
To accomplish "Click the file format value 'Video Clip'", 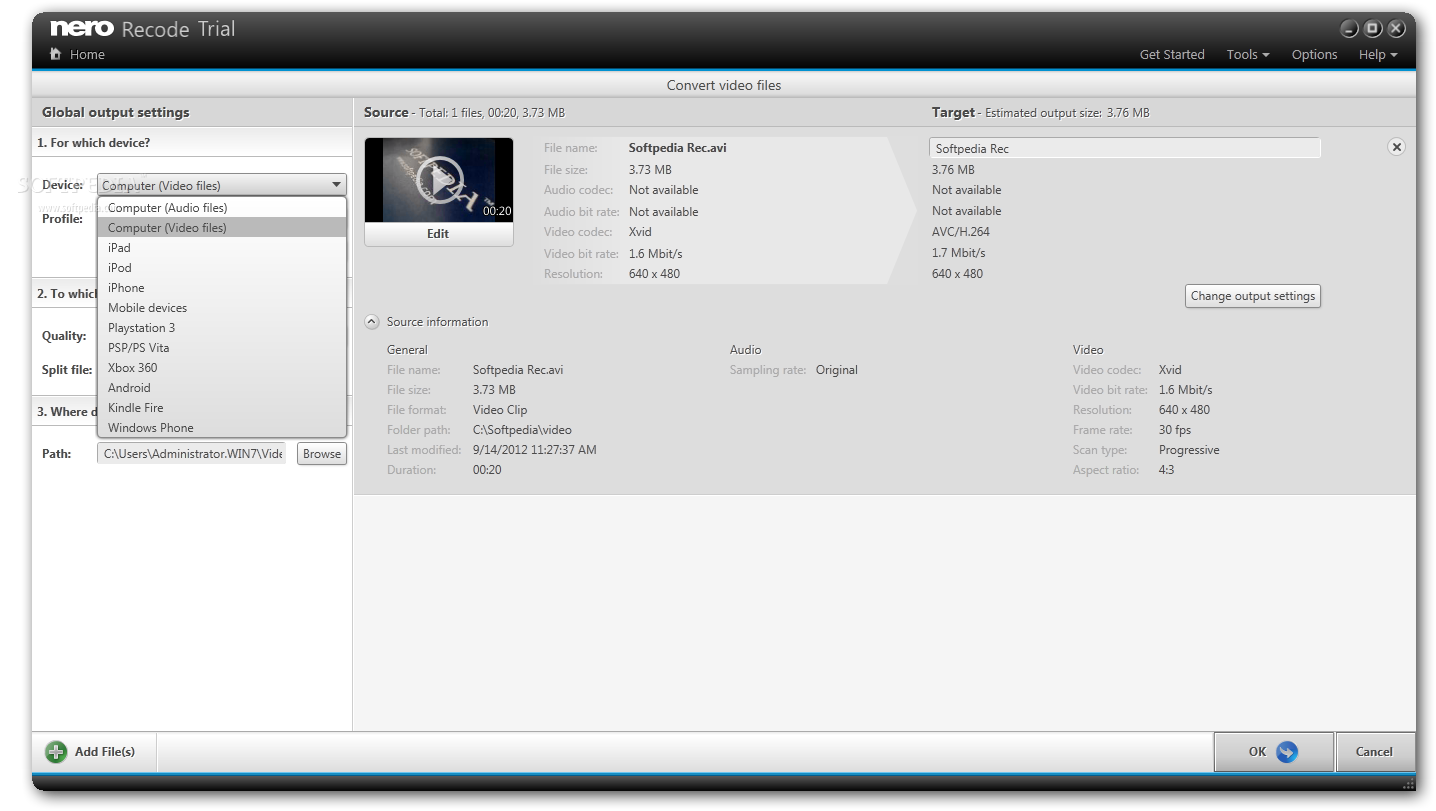I will tap(500, 410).
